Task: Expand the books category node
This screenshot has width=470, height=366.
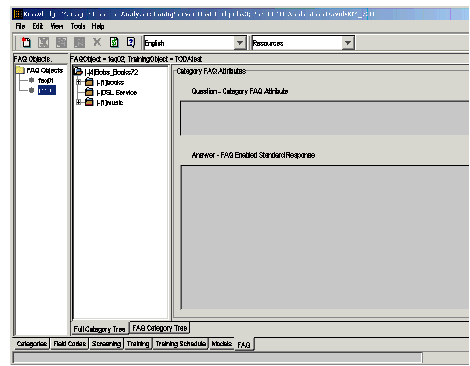Action: pos(79,82)
